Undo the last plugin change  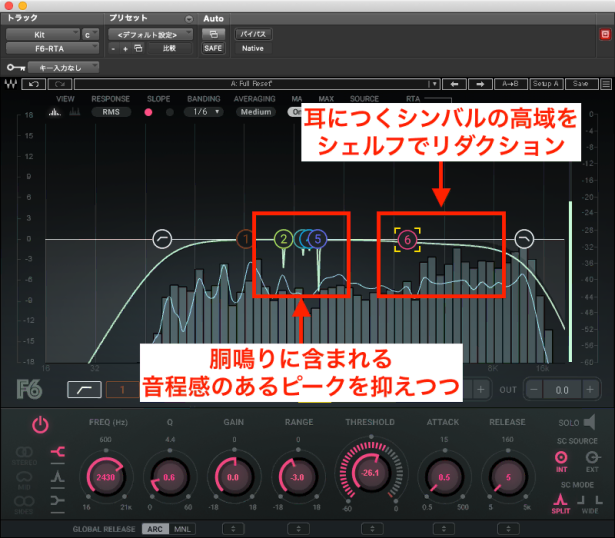(34, 84)
